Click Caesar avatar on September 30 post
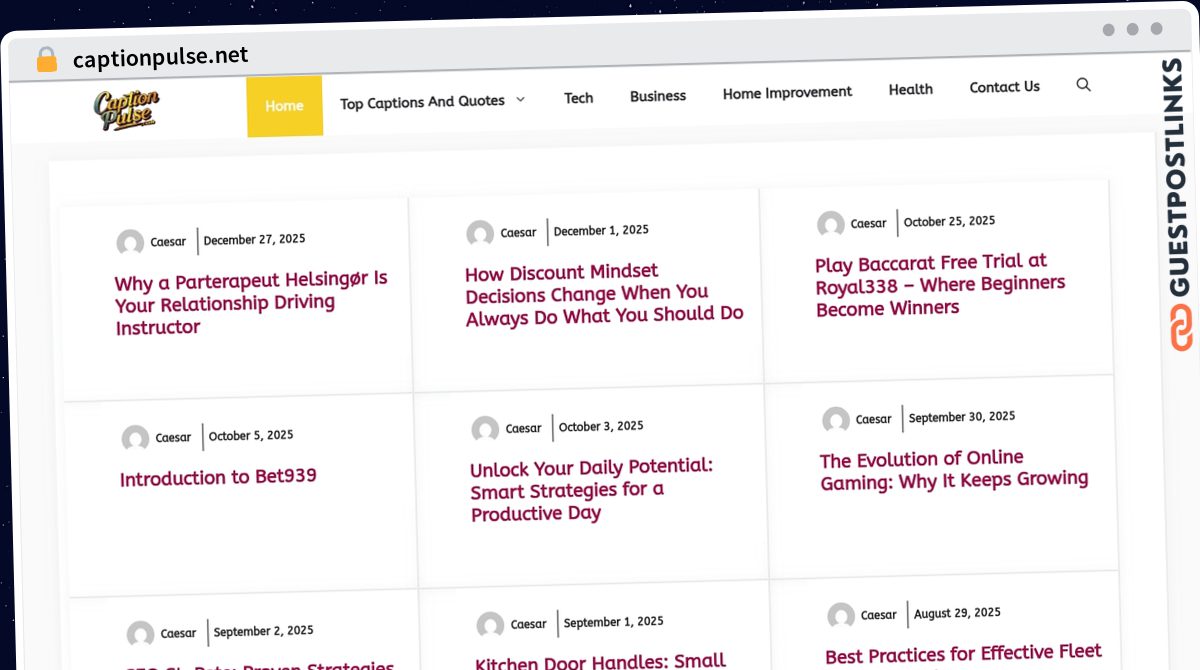 point(836,421)
